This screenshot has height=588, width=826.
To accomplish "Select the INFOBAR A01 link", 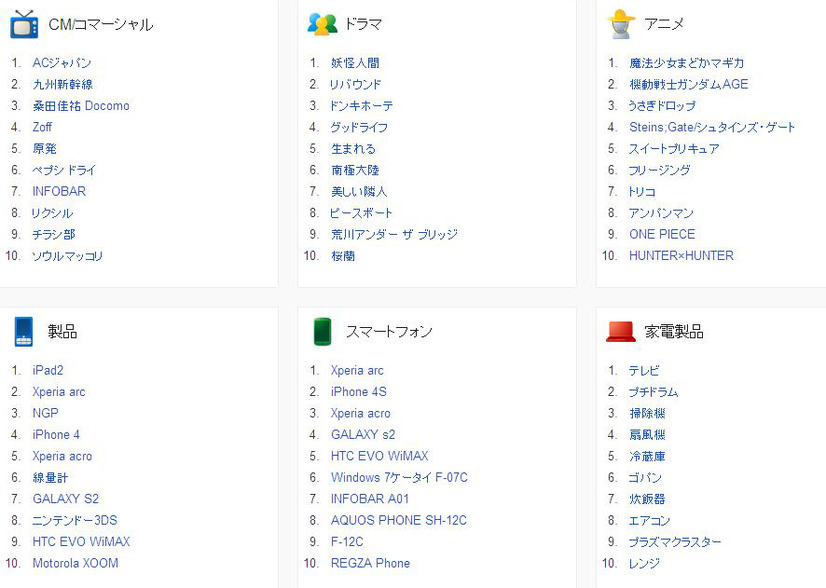I will point(370,498).
